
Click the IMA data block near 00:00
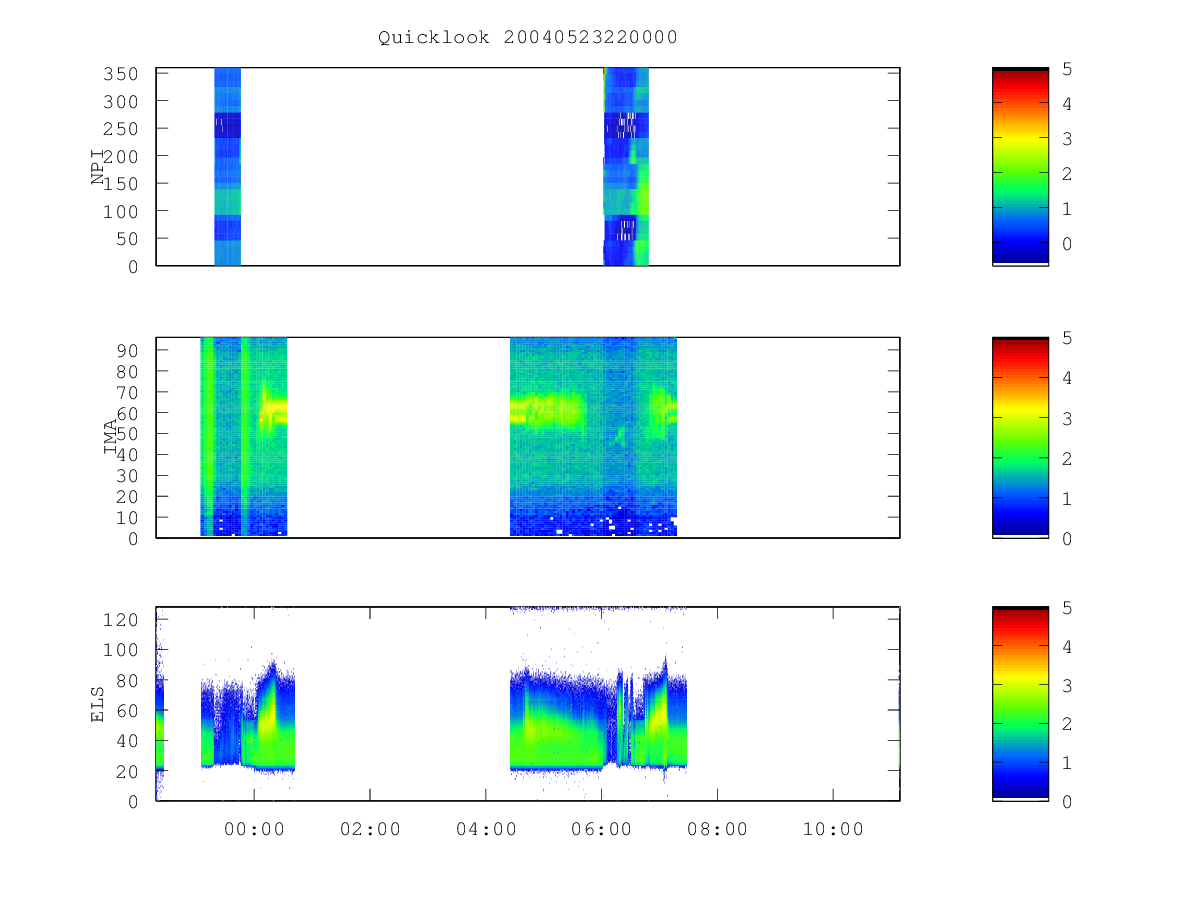[x=244, y=437]
